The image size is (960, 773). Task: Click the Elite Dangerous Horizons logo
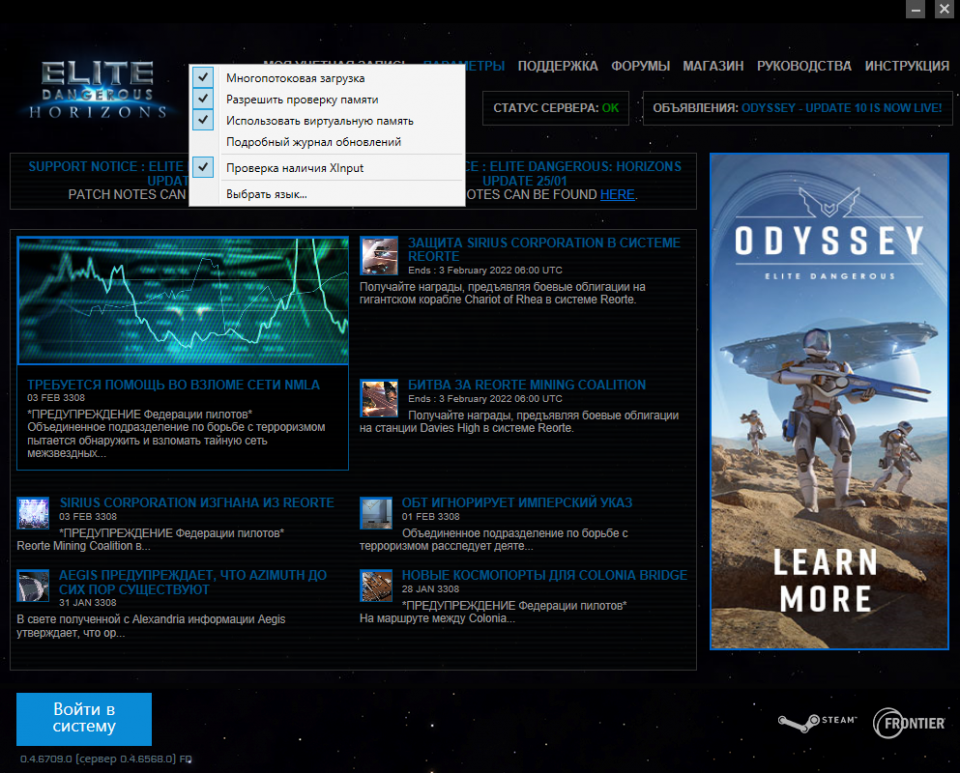(x=98, y=89)
